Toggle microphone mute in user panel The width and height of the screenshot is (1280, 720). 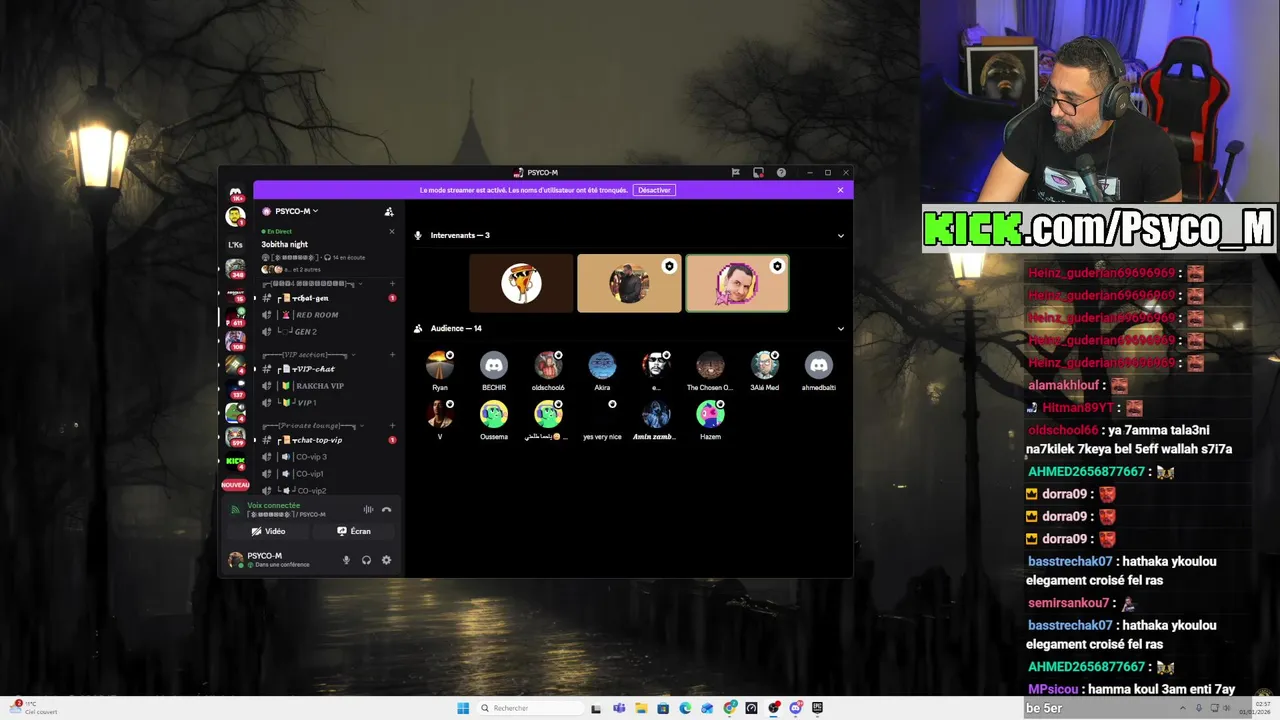(x=346, y=560)
